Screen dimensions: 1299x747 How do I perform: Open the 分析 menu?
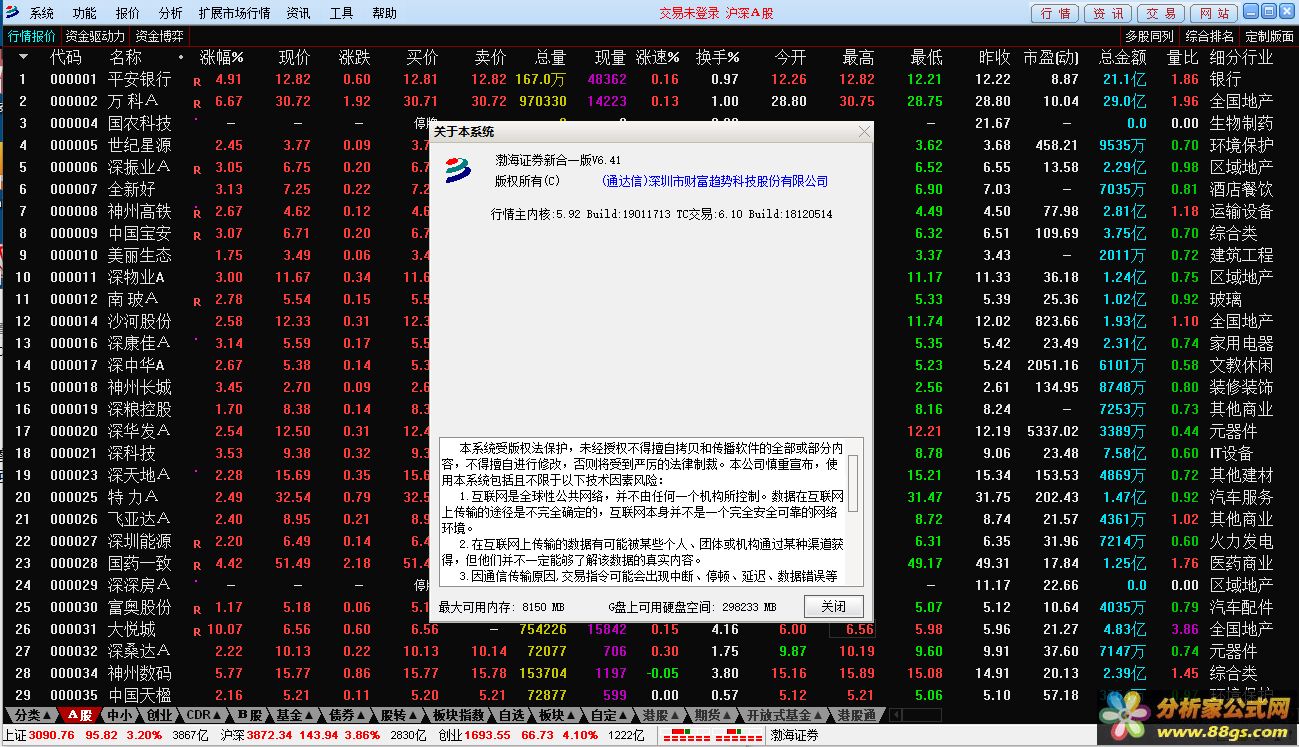[x=171, y=13]
